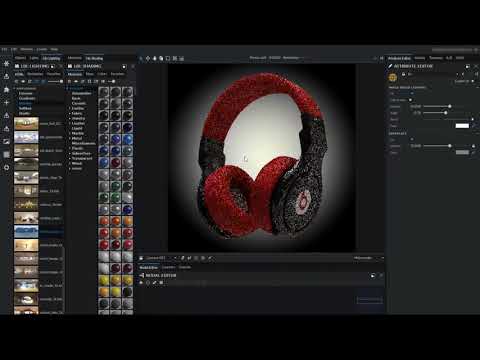Dock or undock the ATTRIBUTE EDITOR panel

468,66
